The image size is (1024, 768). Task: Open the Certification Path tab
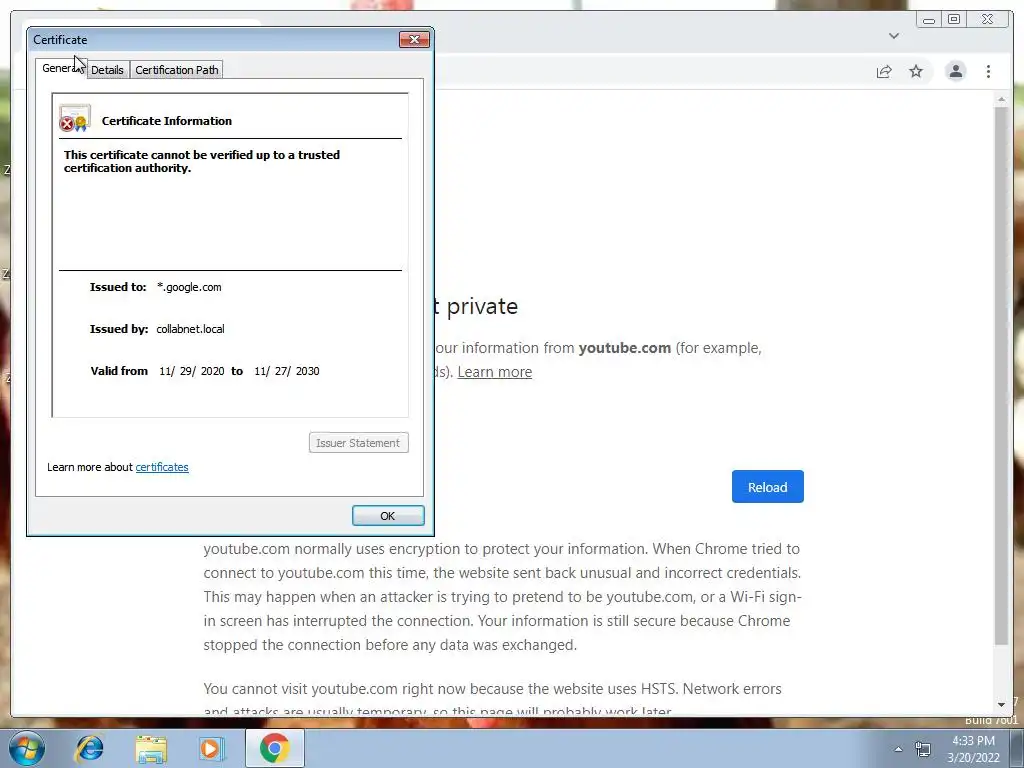click(x=176, y=70)
